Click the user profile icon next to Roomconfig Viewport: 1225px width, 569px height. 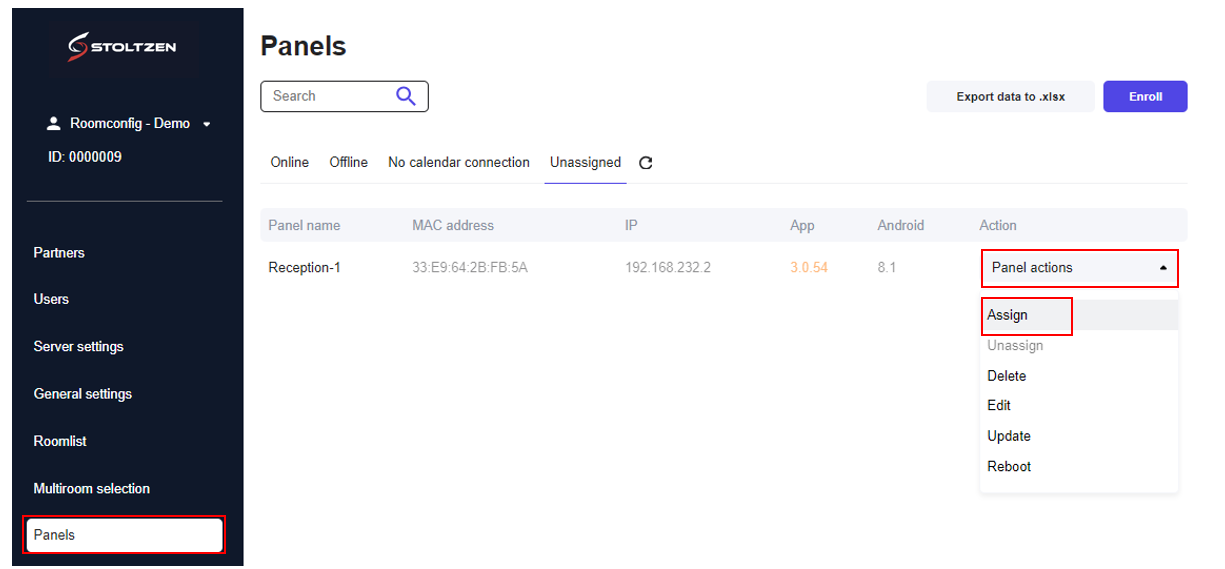[54, 124]
